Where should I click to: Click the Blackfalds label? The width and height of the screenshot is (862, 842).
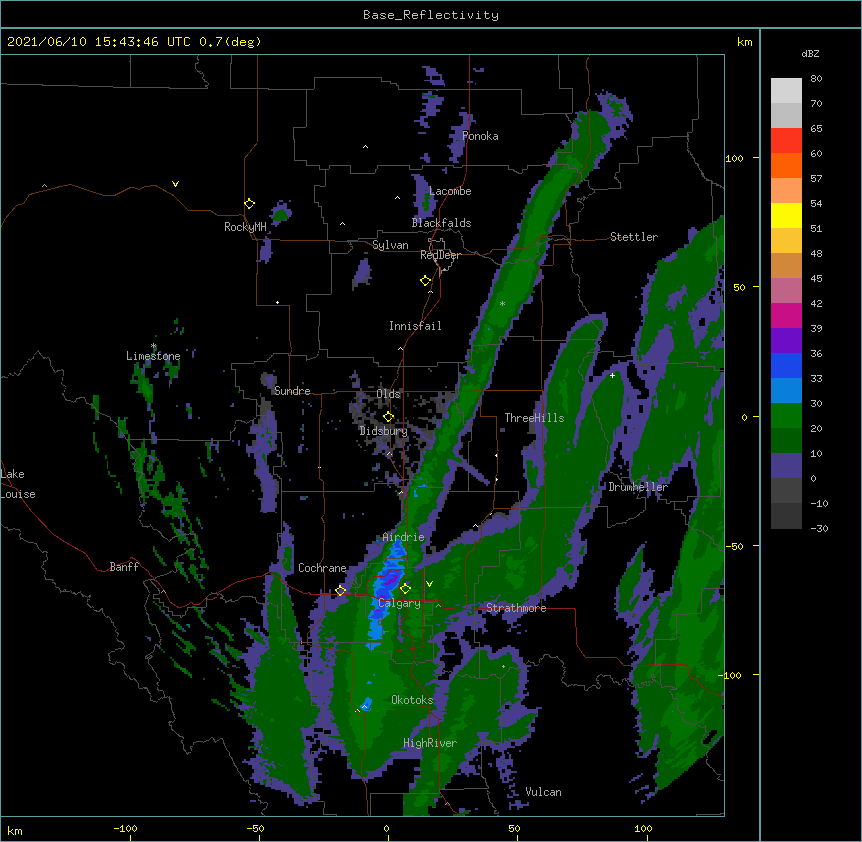coord(441,223)
